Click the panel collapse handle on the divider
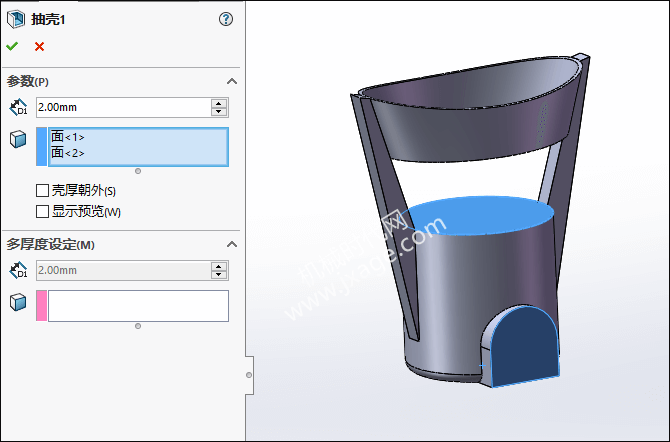The width and height of the screenshot is (670, 442). point(249,375)
